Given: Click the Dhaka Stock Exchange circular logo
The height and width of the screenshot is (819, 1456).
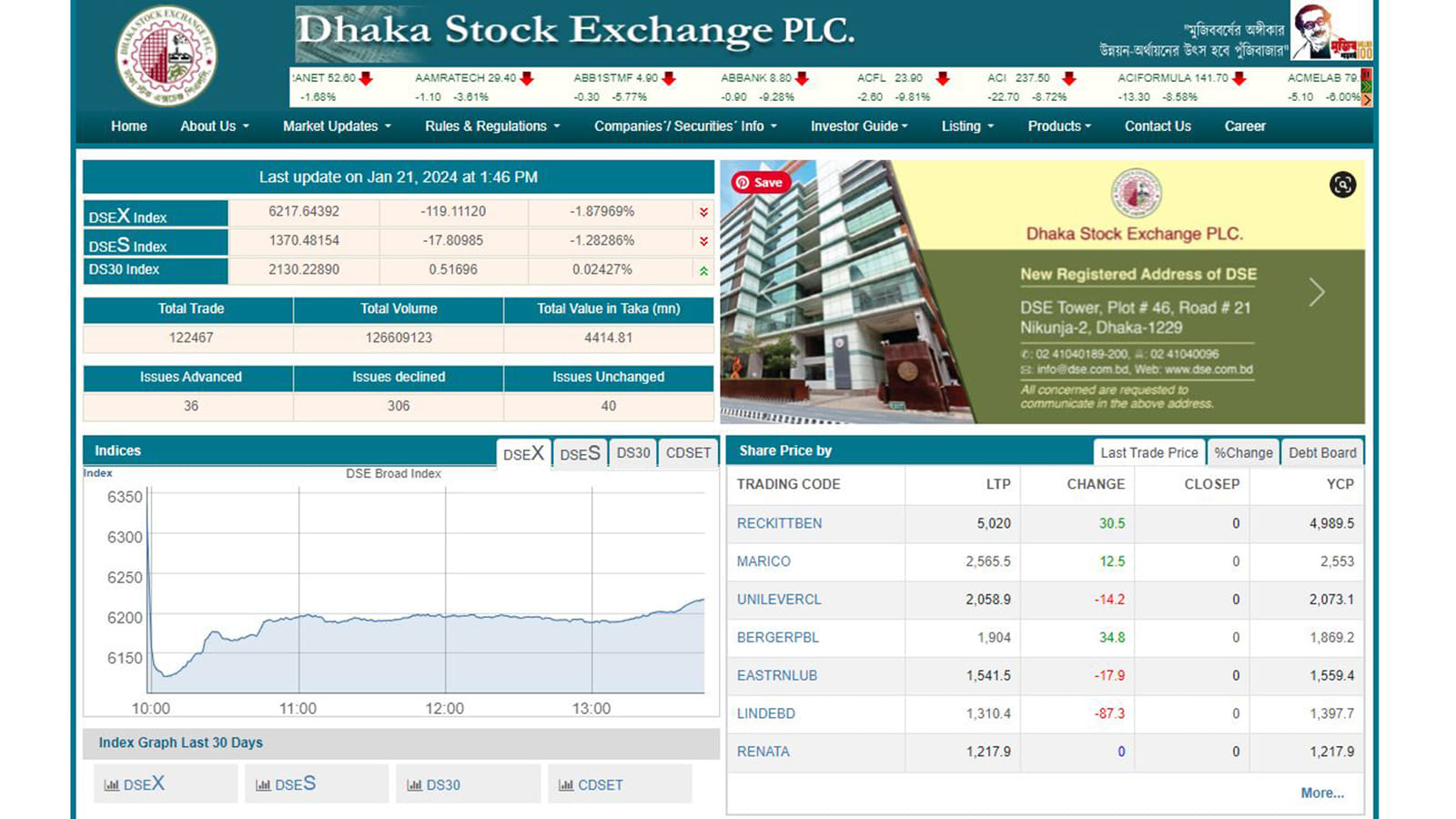Looking at the screenshot, I should (x=167, y=56).
